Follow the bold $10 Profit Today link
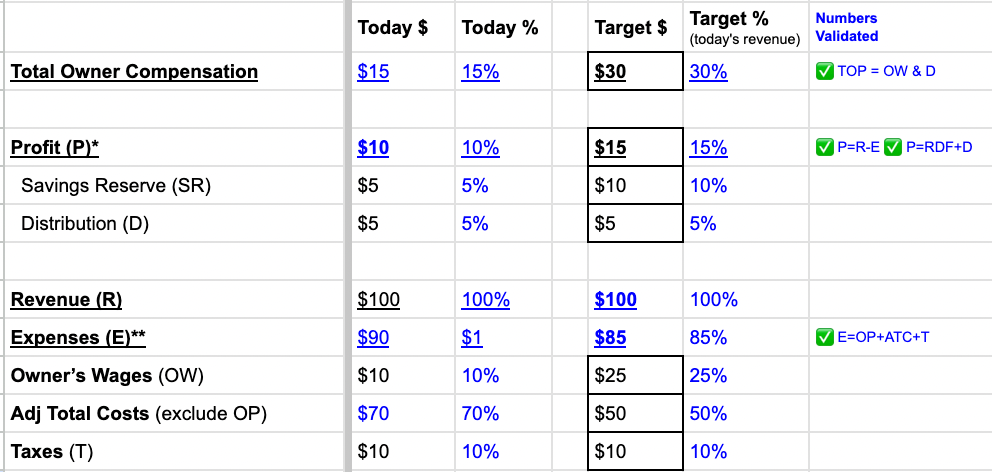The image size is (992, 472). (373, 148)
